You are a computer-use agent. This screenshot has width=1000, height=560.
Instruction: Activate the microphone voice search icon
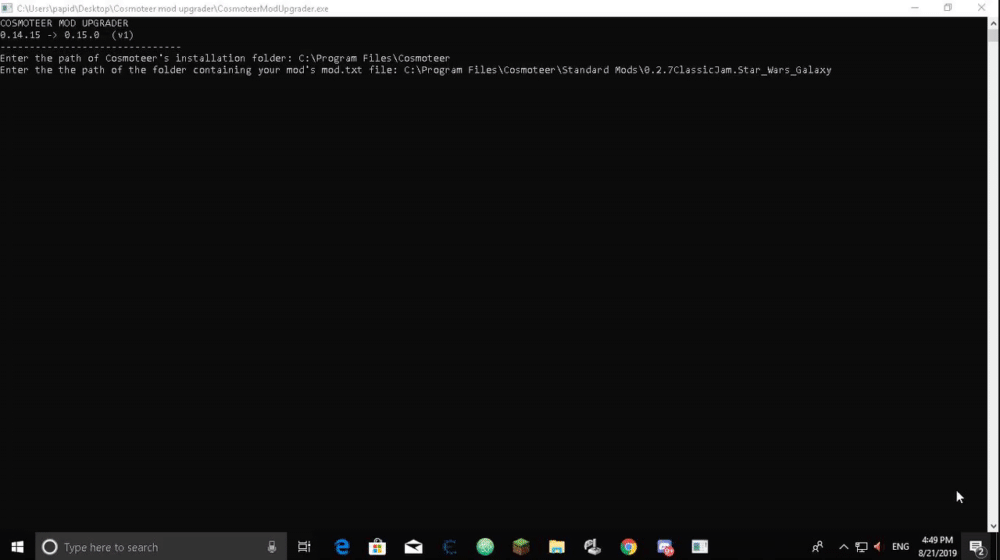point(272,547)
